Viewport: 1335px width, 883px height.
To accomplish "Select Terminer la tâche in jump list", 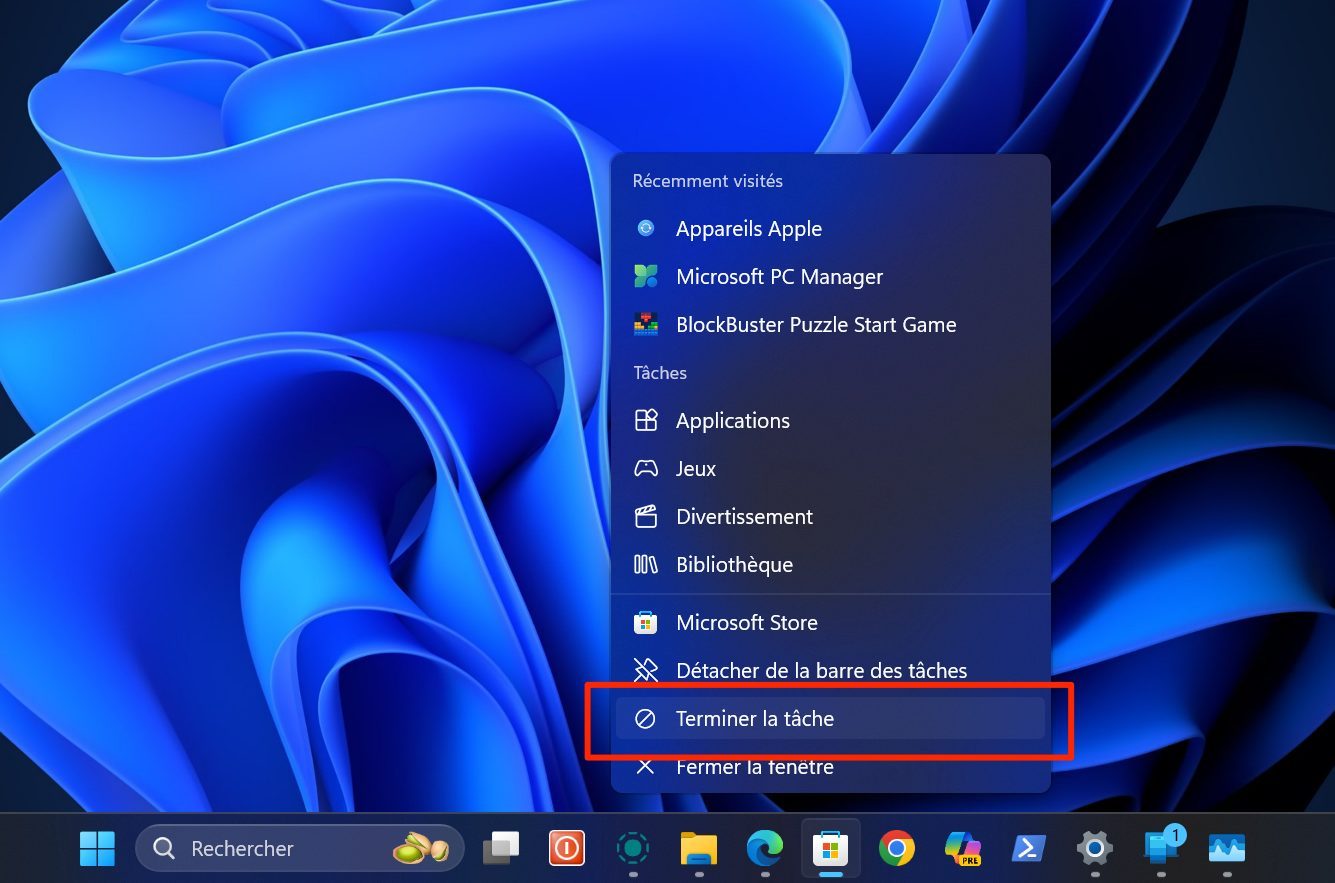I will (830, 718).
